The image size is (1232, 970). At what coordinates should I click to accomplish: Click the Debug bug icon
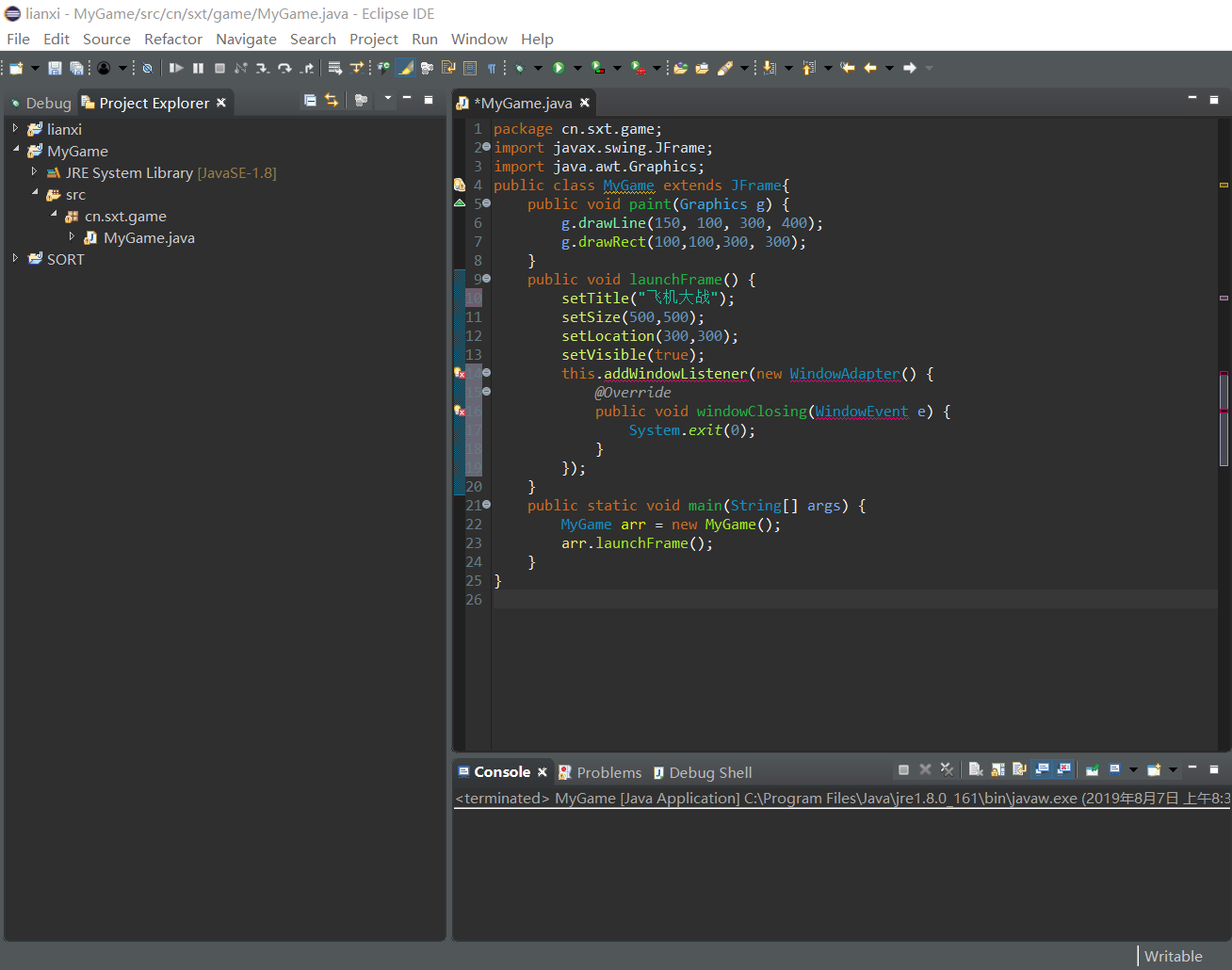[x=519, y=68]
